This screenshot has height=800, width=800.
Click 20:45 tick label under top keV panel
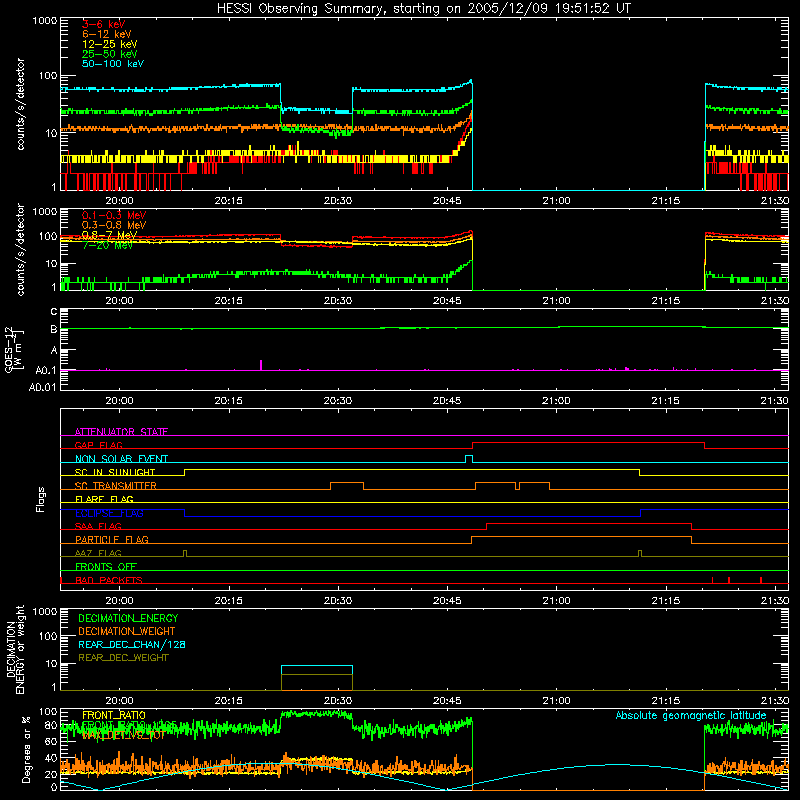click(447, 201)
